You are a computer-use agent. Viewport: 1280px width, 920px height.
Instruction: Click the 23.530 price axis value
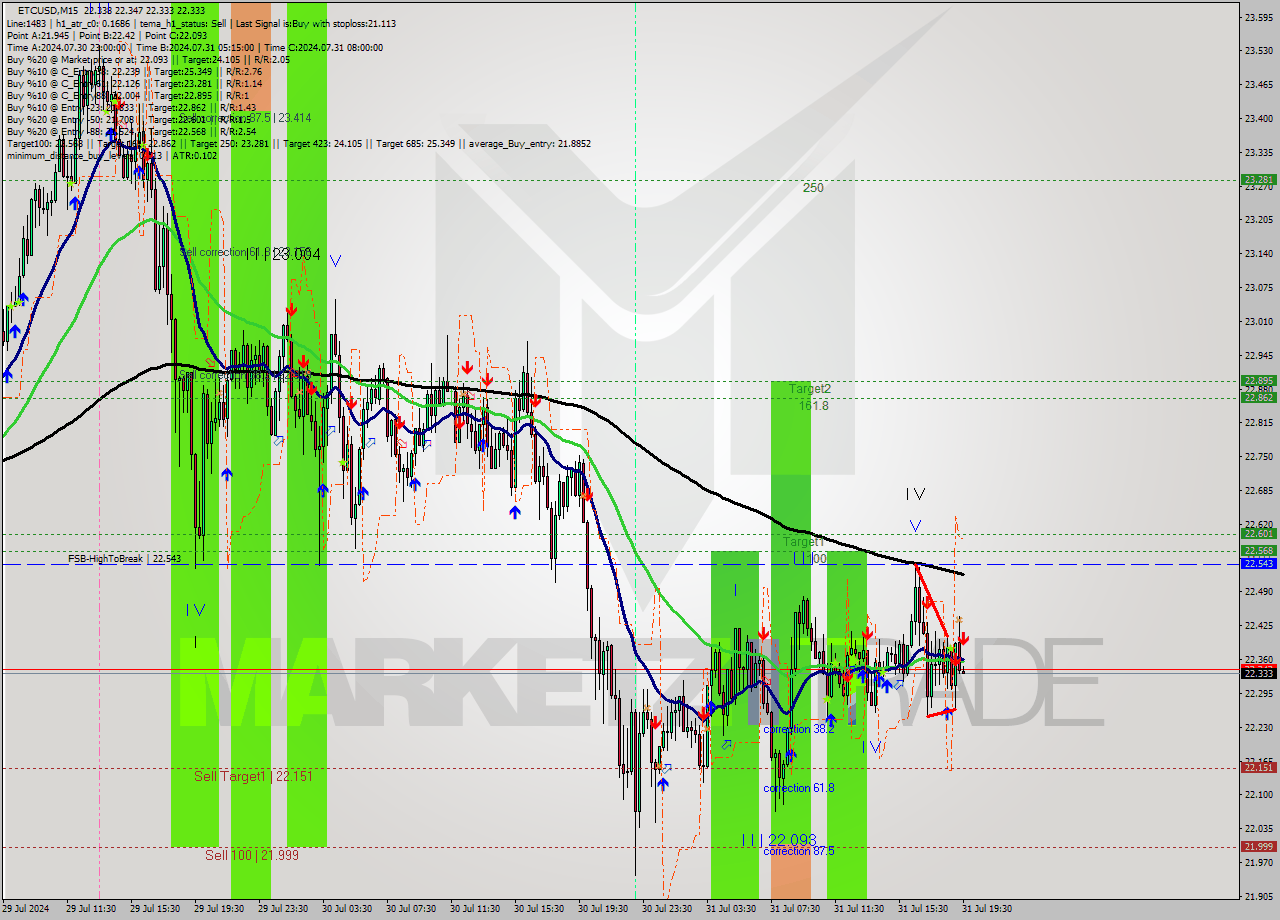[x=1258, y=50]
